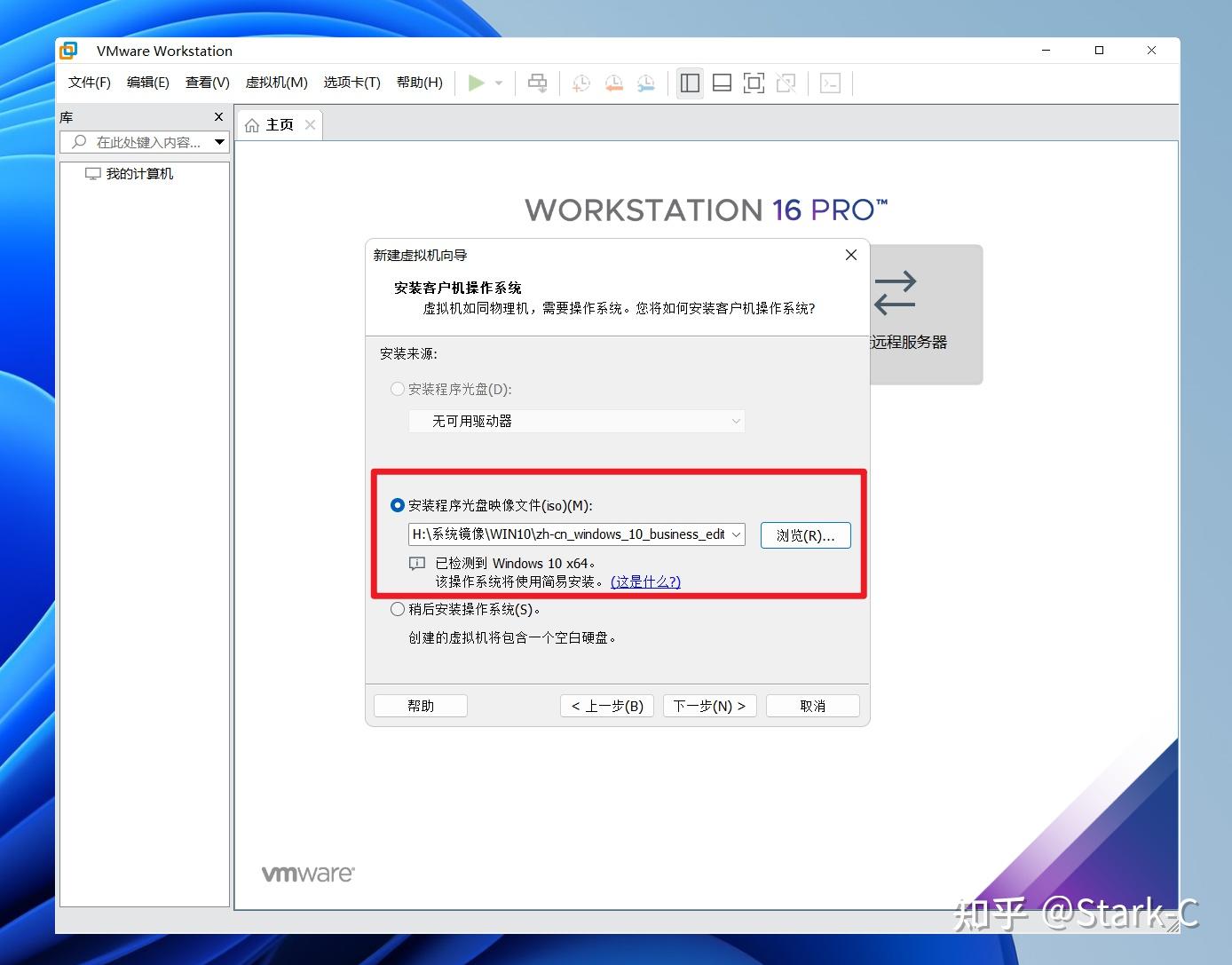Open the 虚拟机(M) menu
The image size is (1232, 965).
click(276, 83)
